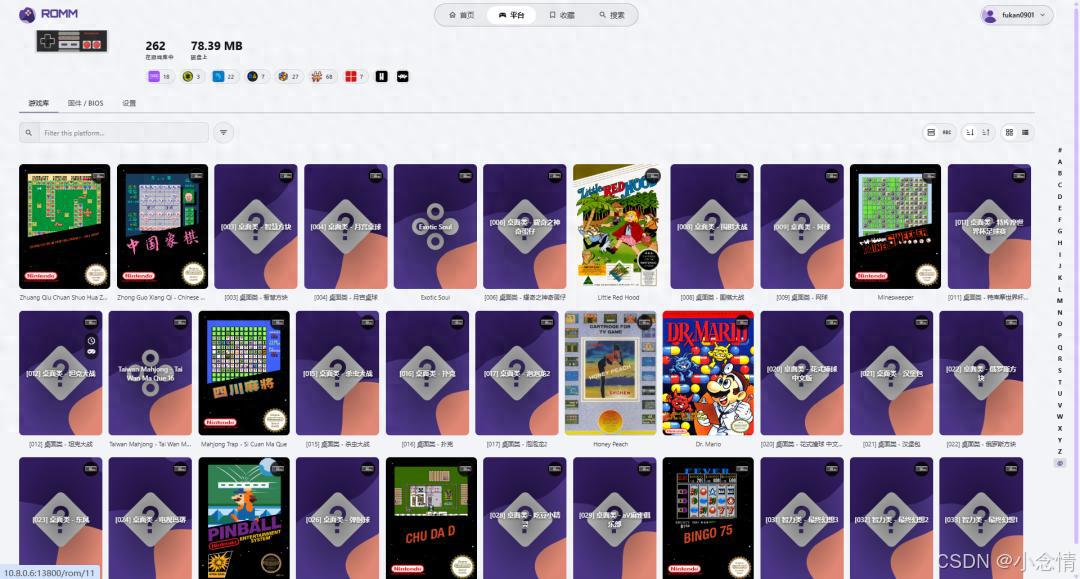Open the Zhuang Qiu Chuan Shuo game card
Viewport: 1080px width, 579px height.
coord(64,226)
